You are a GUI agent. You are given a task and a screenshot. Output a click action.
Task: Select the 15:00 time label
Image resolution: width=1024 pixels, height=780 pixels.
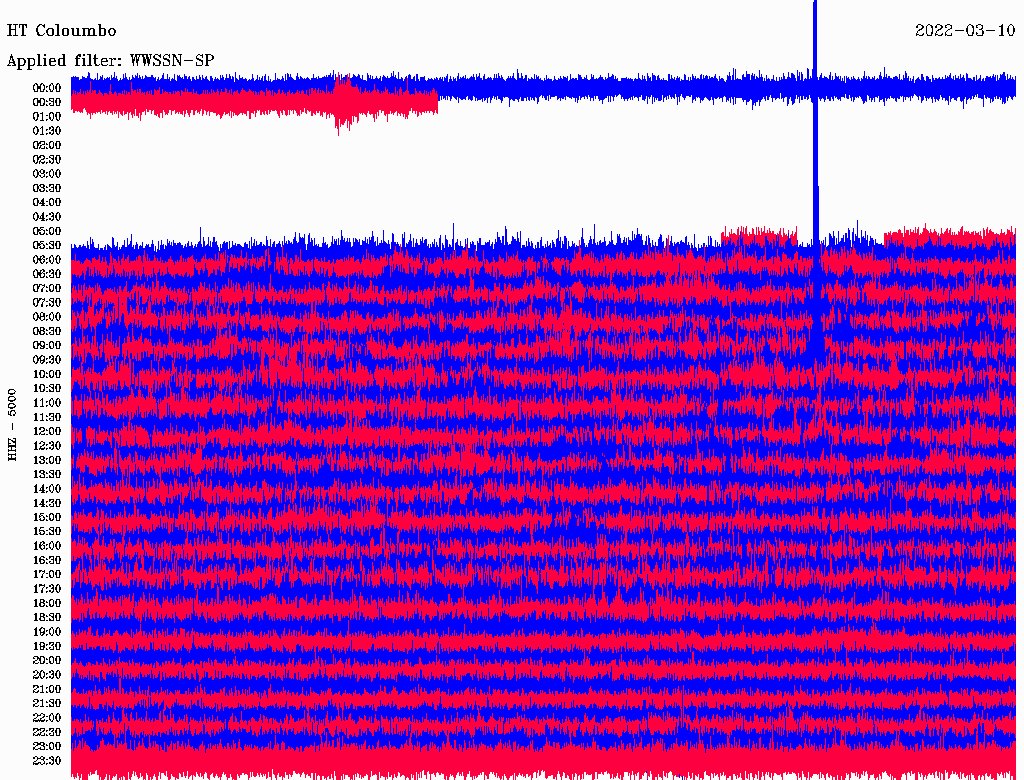(47, 517)
